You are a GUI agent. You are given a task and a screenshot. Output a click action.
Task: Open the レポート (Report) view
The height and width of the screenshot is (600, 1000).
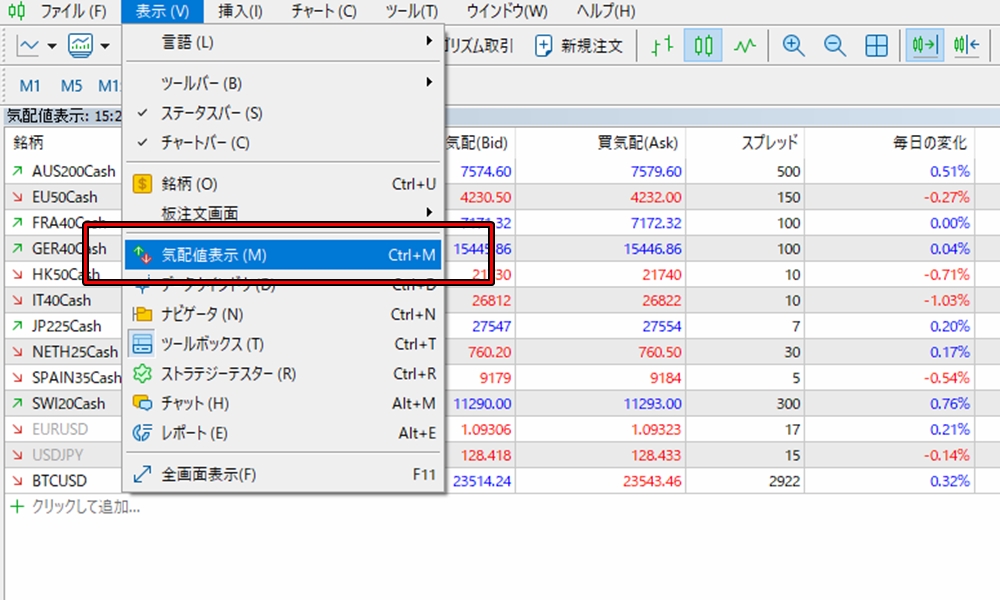click(194, 433)
